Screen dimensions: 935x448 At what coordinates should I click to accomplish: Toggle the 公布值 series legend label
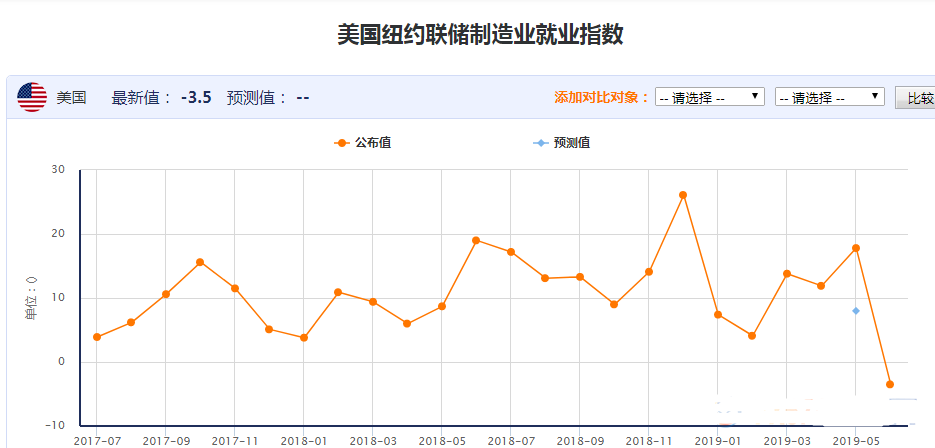373,143
